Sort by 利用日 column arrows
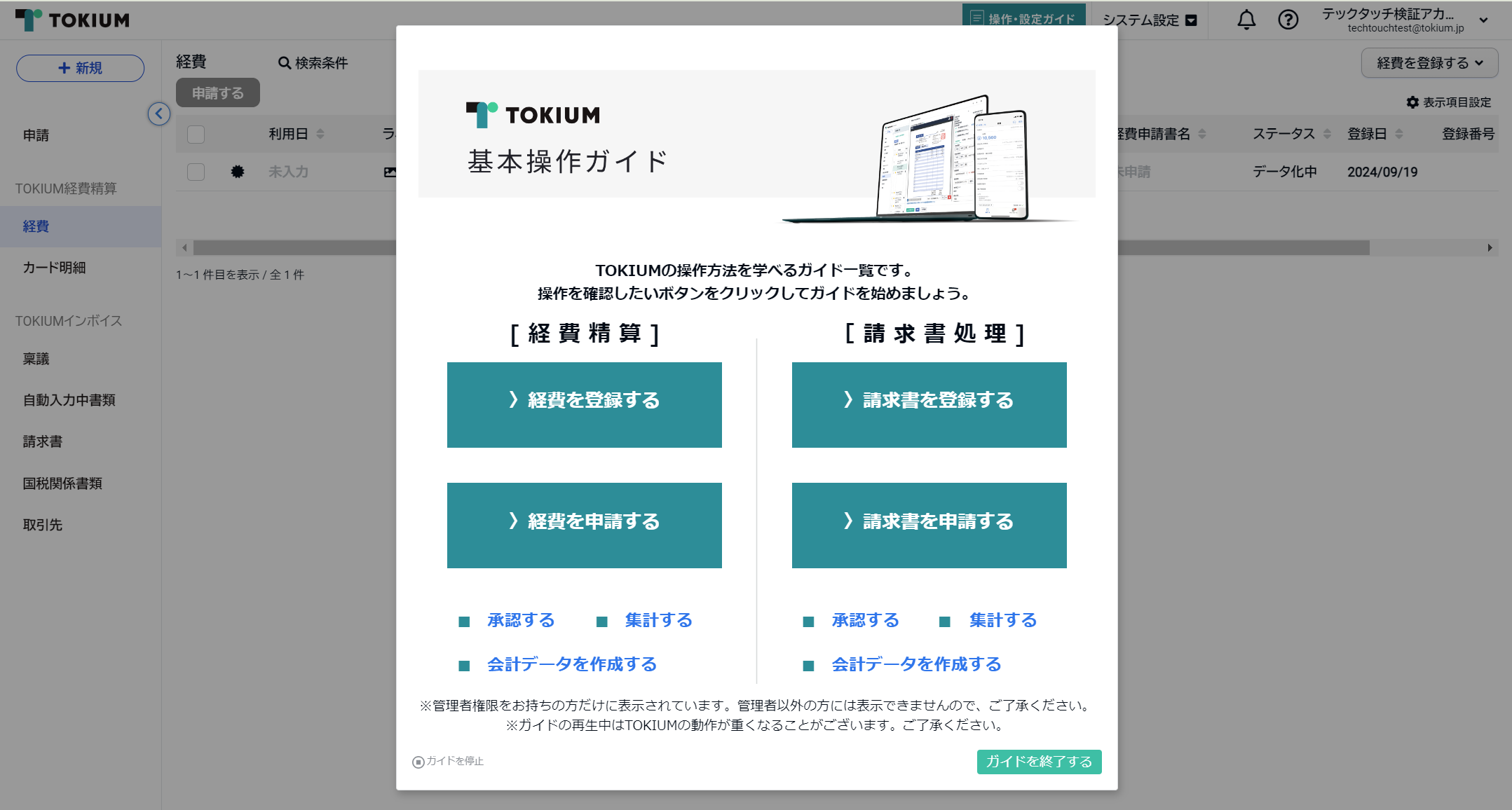 coord(320,134)
